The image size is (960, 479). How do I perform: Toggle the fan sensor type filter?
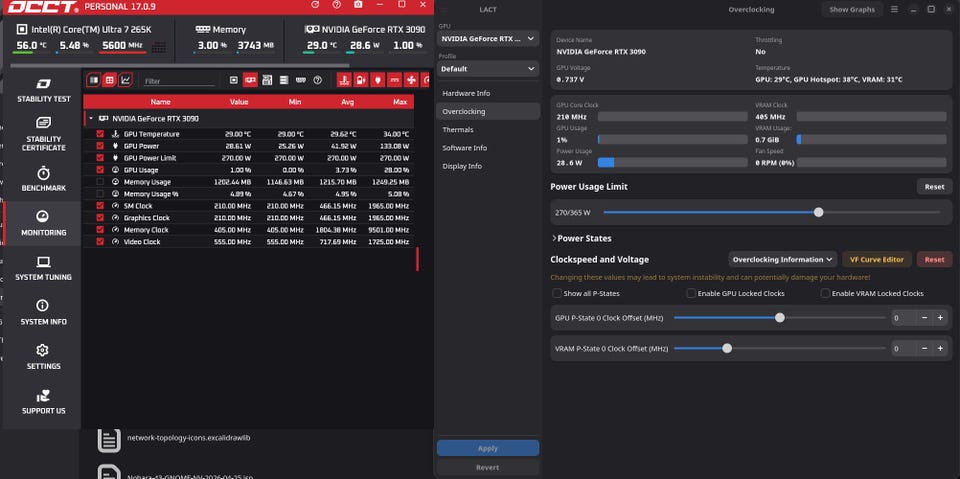[412, 80]
